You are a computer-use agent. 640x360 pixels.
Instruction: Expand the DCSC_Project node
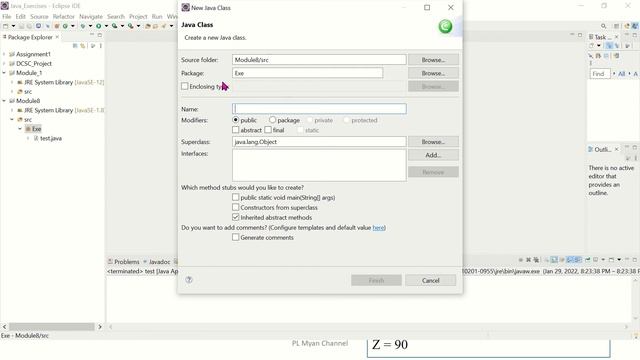[4, 63]
